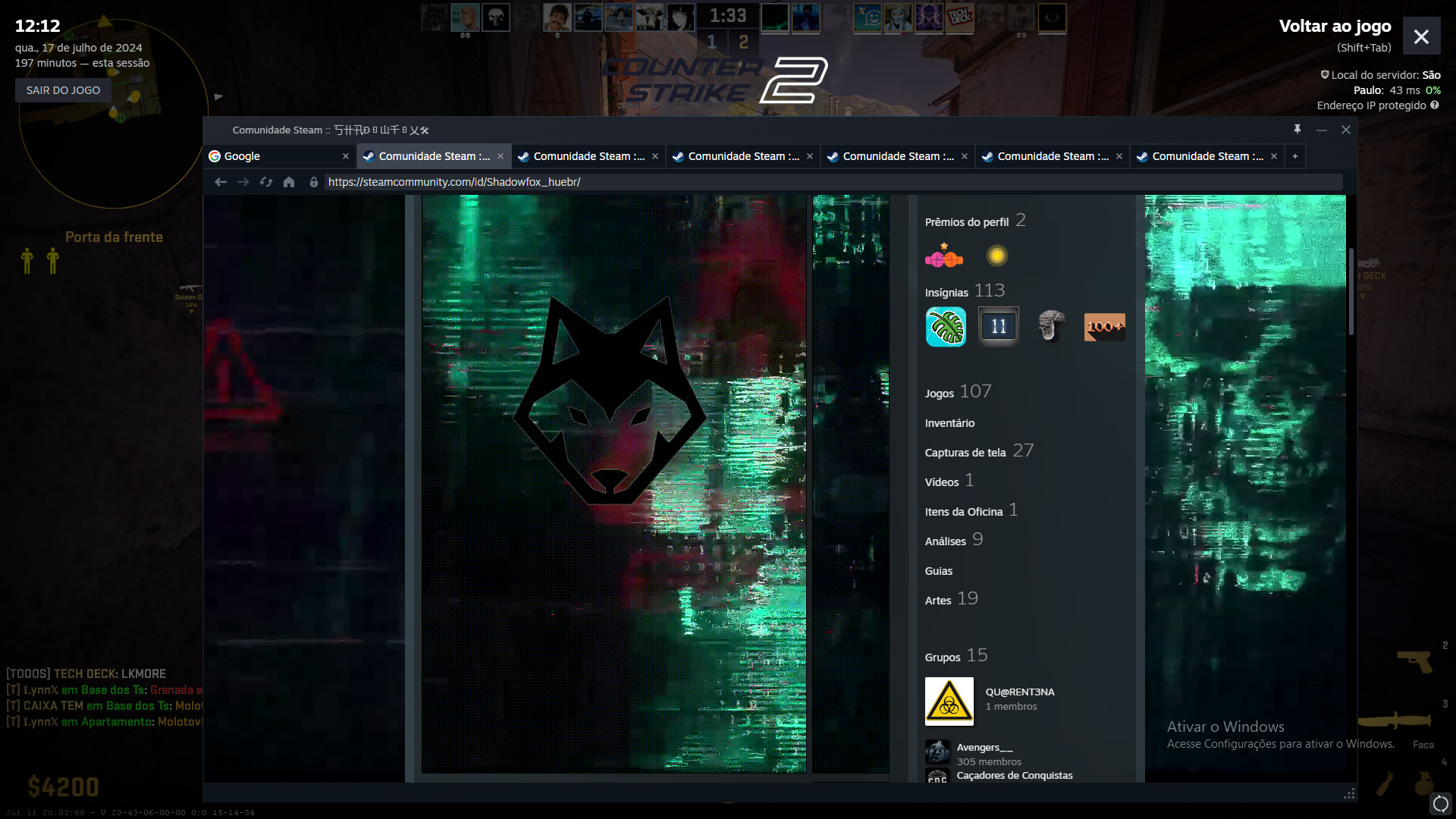Open the Inventário link
The width and height of the screenshot is (1456, 819).
tap(949, 423)
